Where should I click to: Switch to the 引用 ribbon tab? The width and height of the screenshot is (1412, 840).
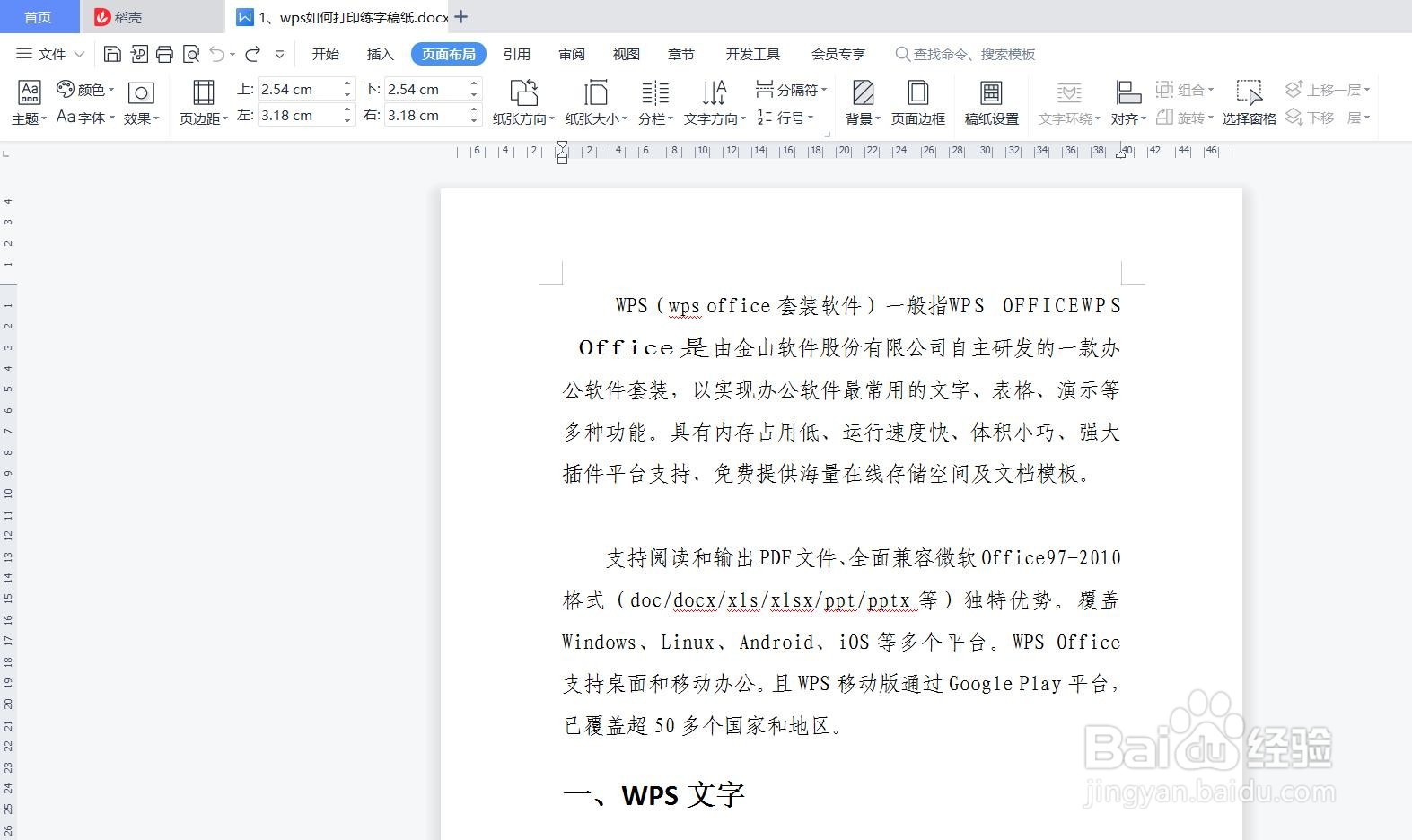[516, 54]
